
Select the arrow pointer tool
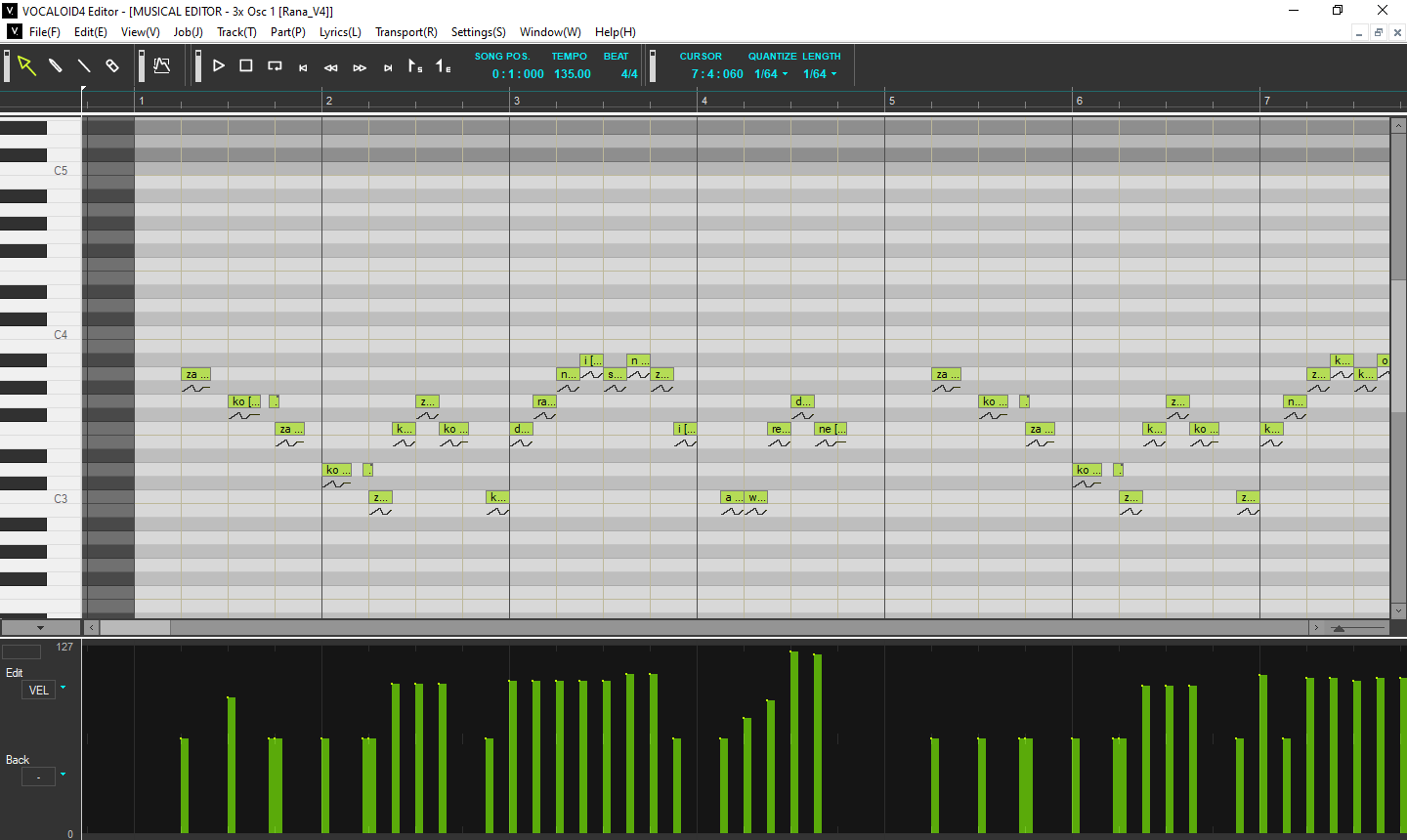pos(26,66)
